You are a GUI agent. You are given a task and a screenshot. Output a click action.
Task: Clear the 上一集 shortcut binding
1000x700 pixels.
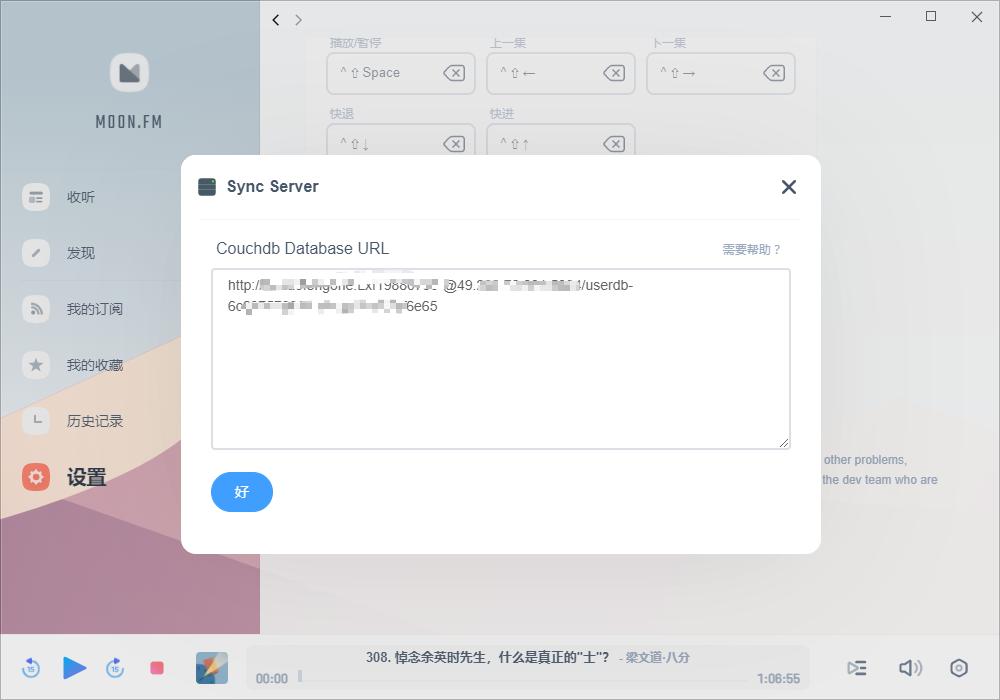click(614, 73)
